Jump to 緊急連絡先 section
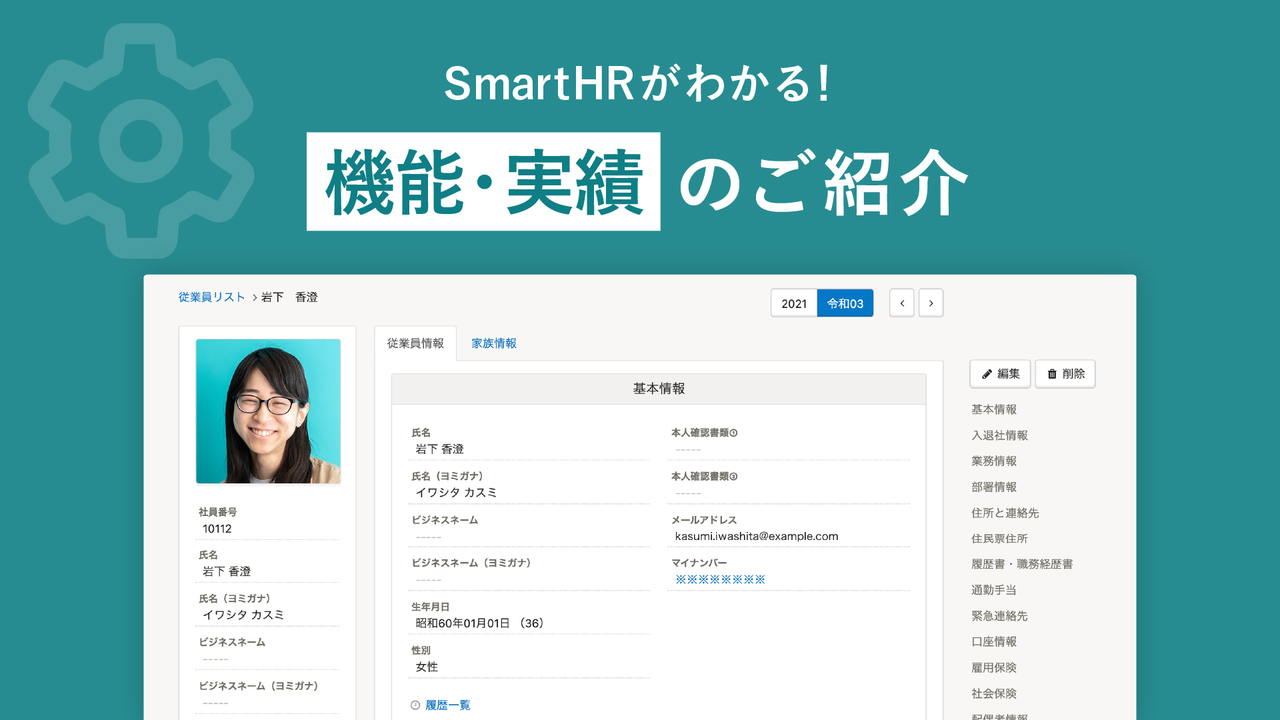Viewport: 1280px width, 720px height. [x=1000, y=617]
